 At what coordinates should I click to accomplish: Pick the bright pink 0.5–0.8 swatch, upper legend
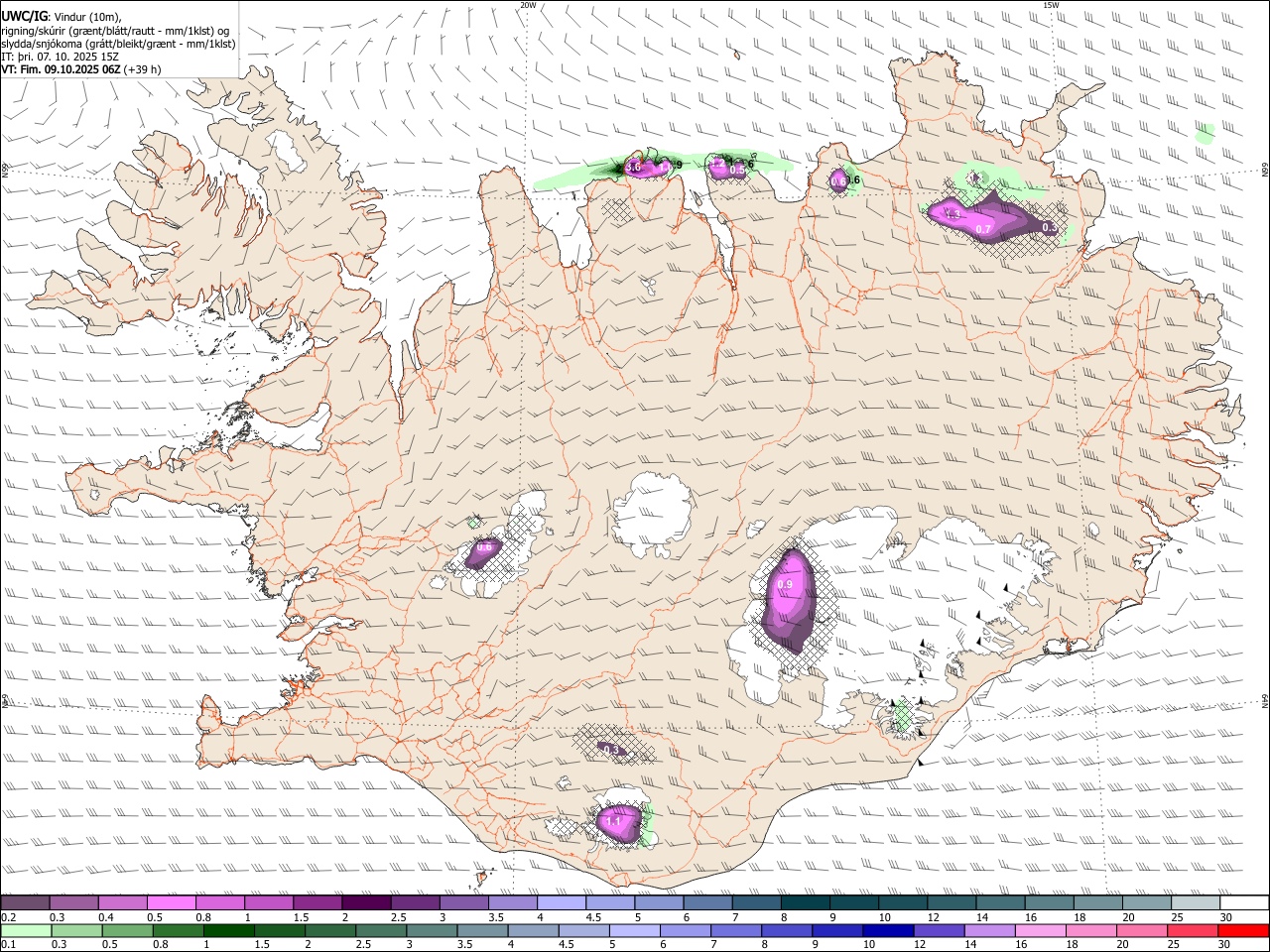click(x=171, y=903)
